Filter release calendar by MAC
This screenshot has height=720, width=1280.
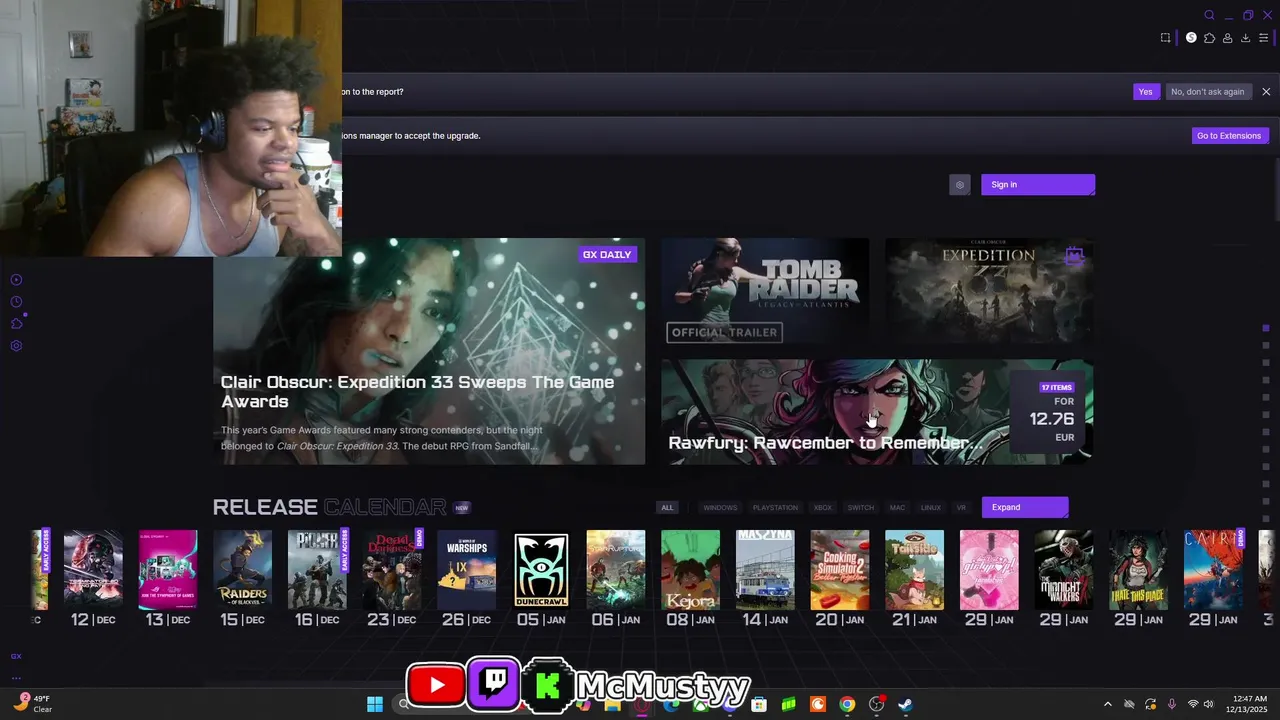click(x=897, y=507)
